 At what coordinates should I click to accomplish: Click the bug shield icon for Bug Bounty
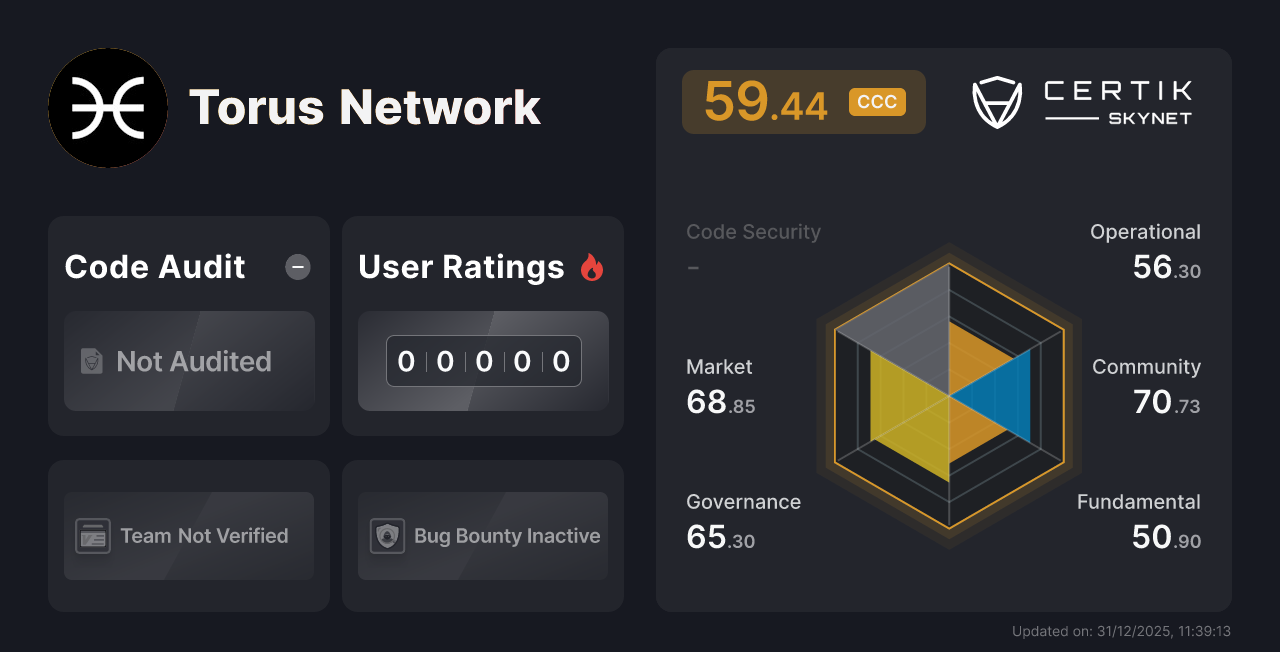click(x=388, y=536)
